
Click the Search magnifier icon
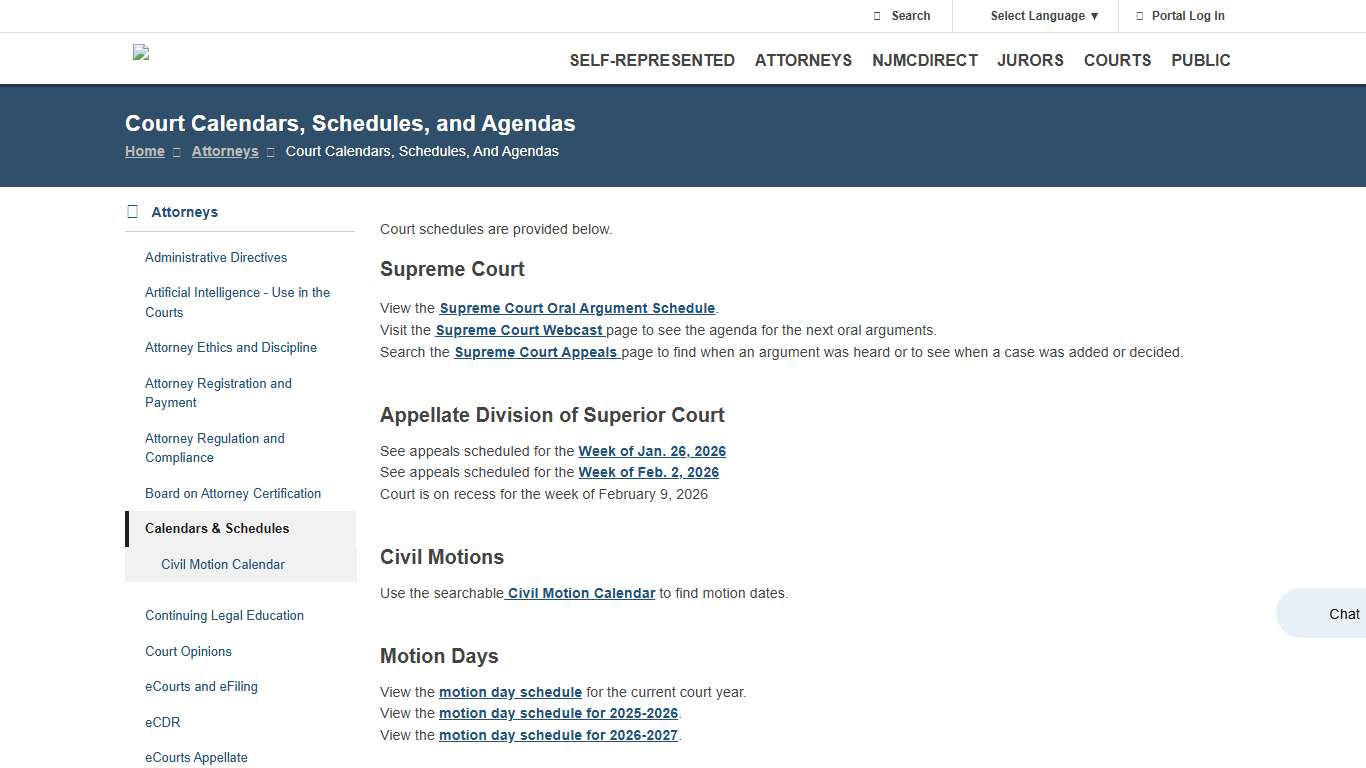point(876,16)
